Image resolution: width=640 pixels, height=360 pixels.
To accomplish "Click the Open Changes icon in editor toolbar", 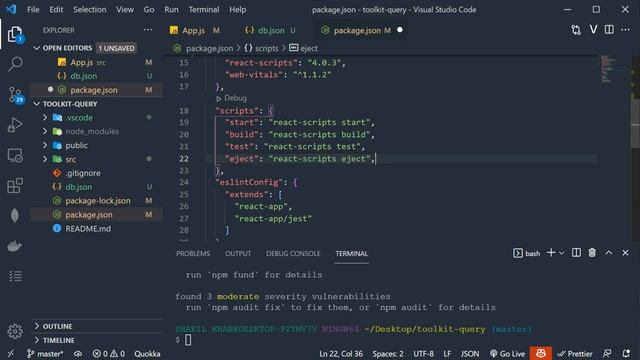I will 576,30.
